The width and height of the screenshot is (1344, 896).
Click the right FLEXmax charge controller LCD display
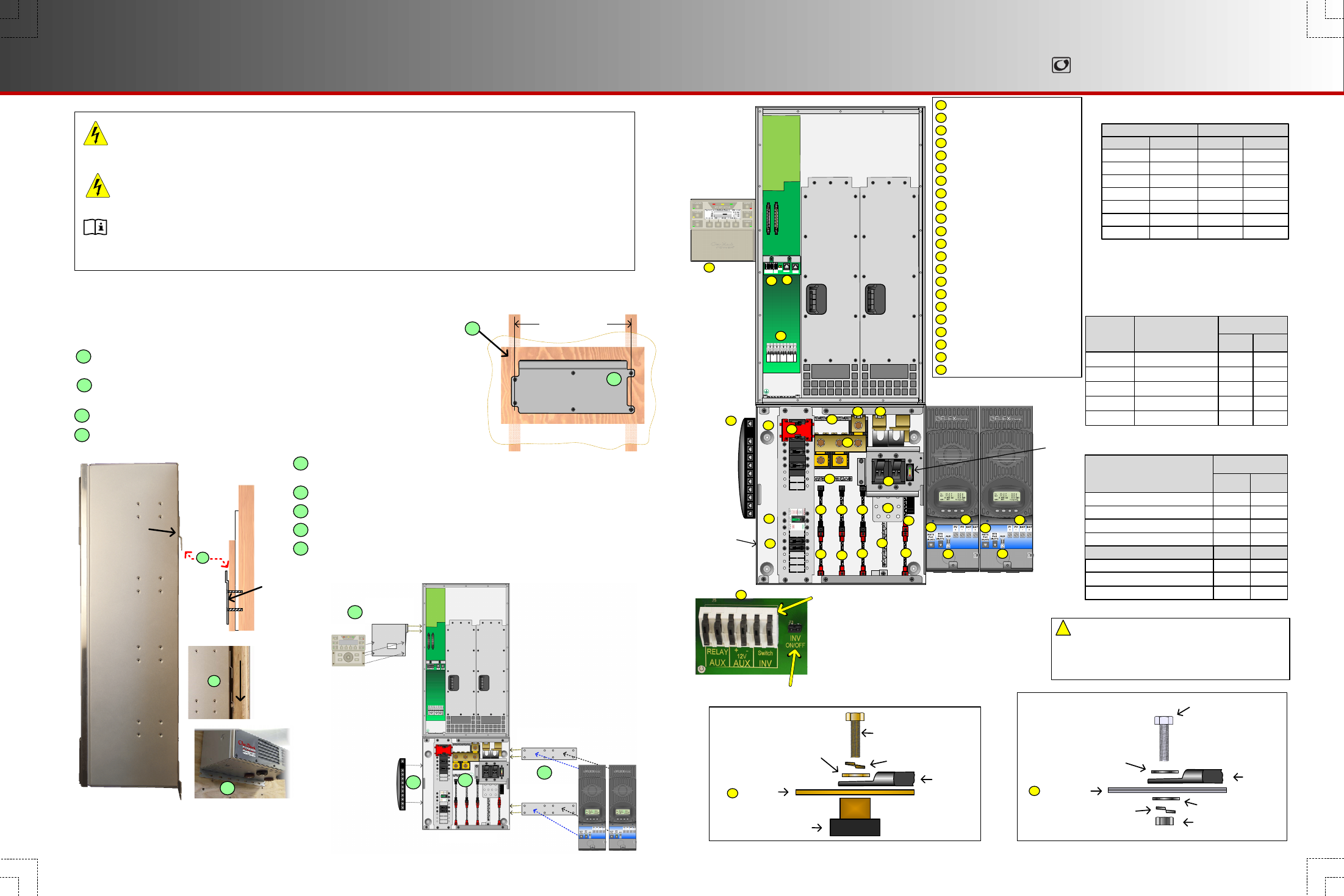point(1005,496)
